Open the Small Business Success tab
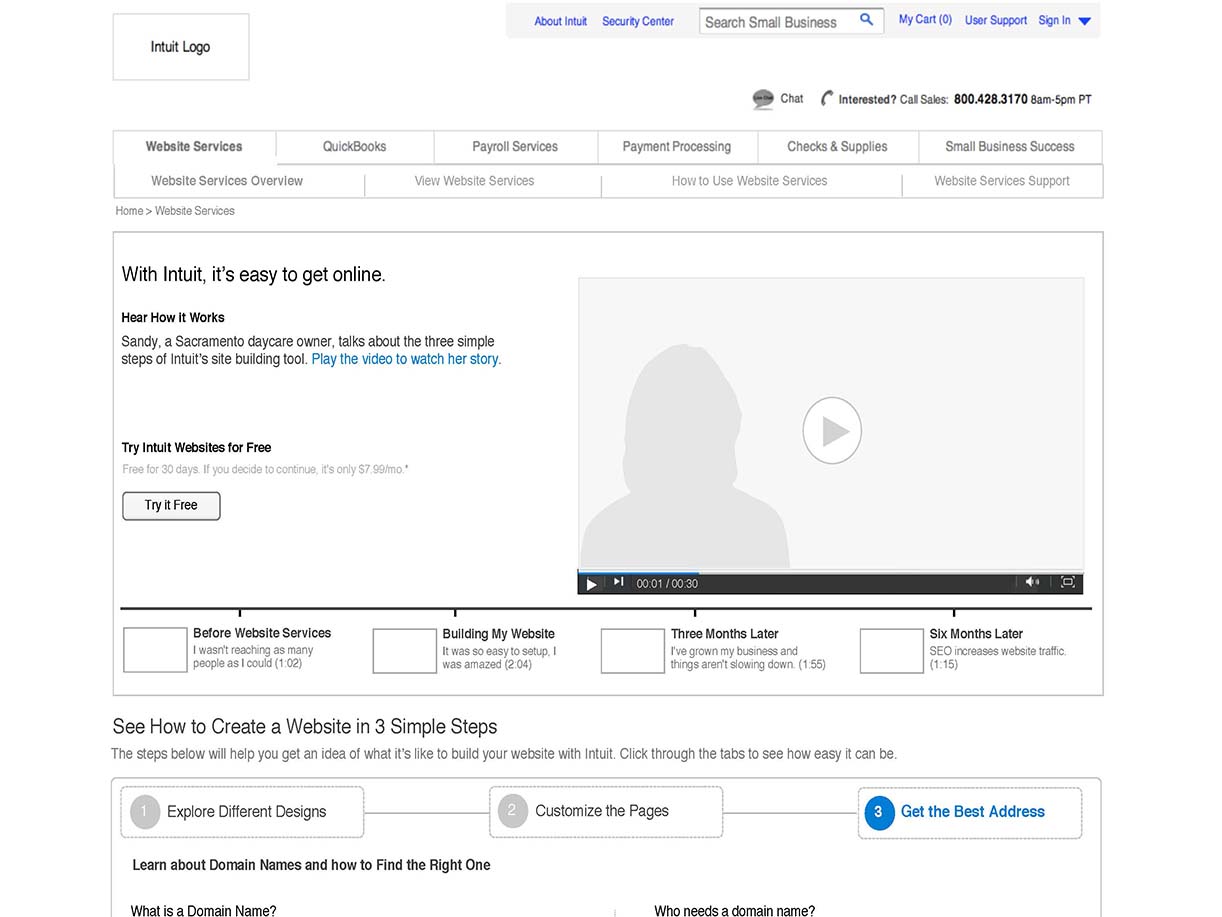This screenshot has width=1222, height=917. [1010, 147]
